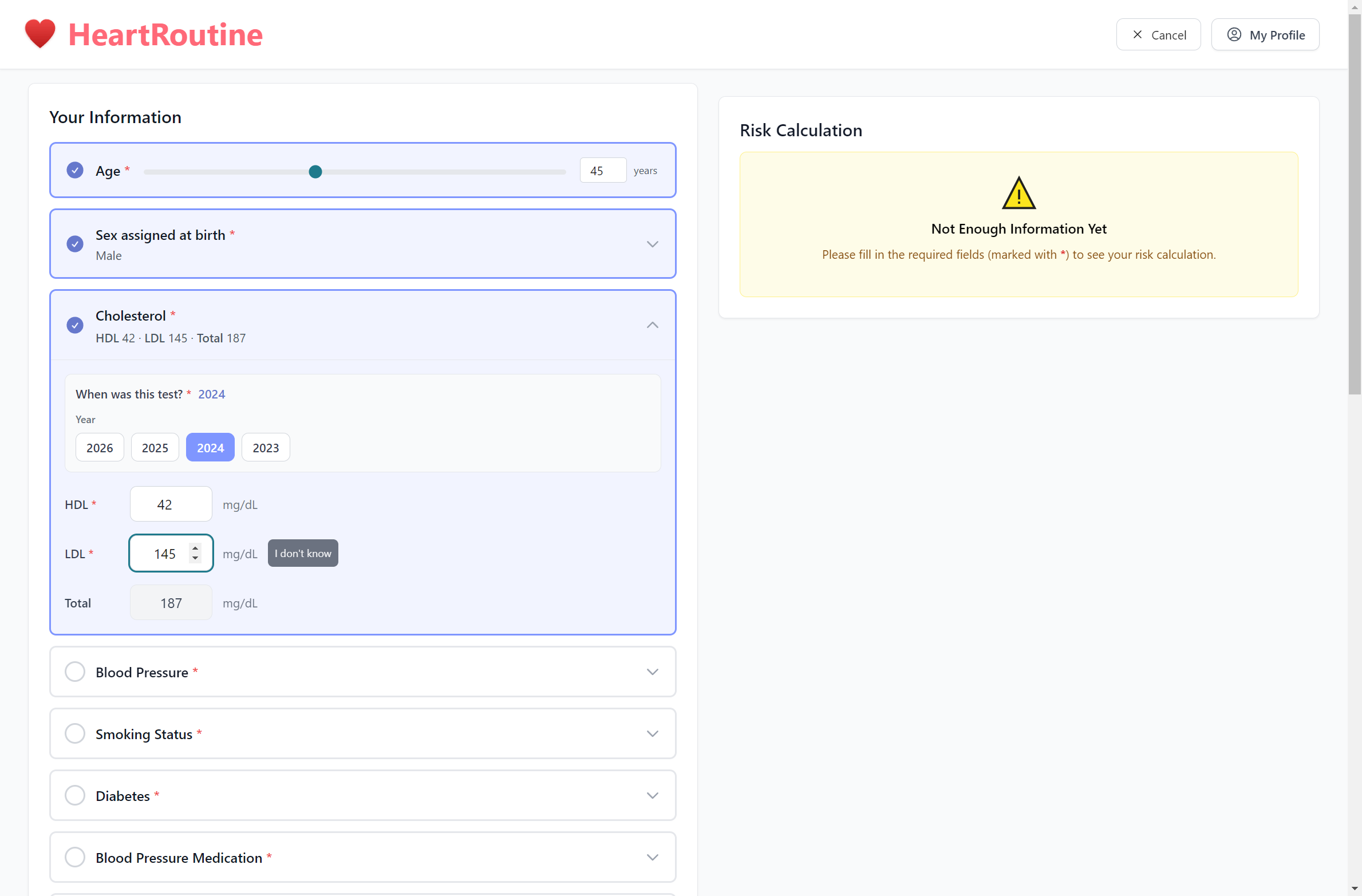Select year 2026 for the cholesterol test
Viewport: 1362px width, 896px height.
click(99, 447)
